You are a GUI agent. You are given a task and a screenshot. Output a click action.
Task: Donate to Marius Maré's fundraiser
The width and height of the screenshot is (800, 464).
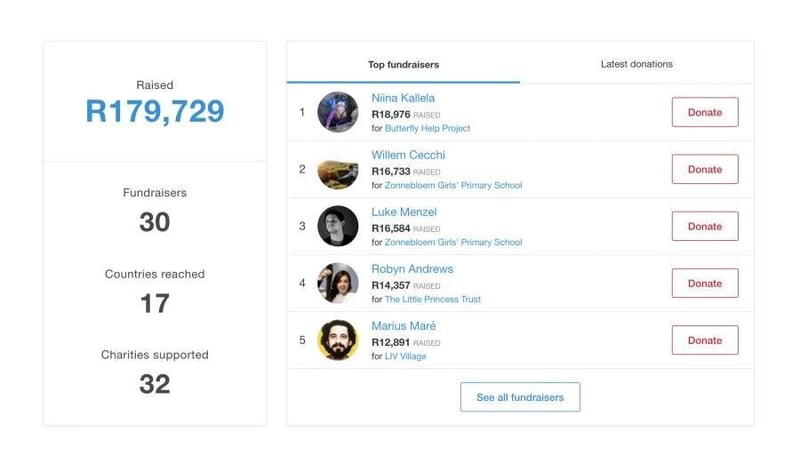[x=704, y=340]
